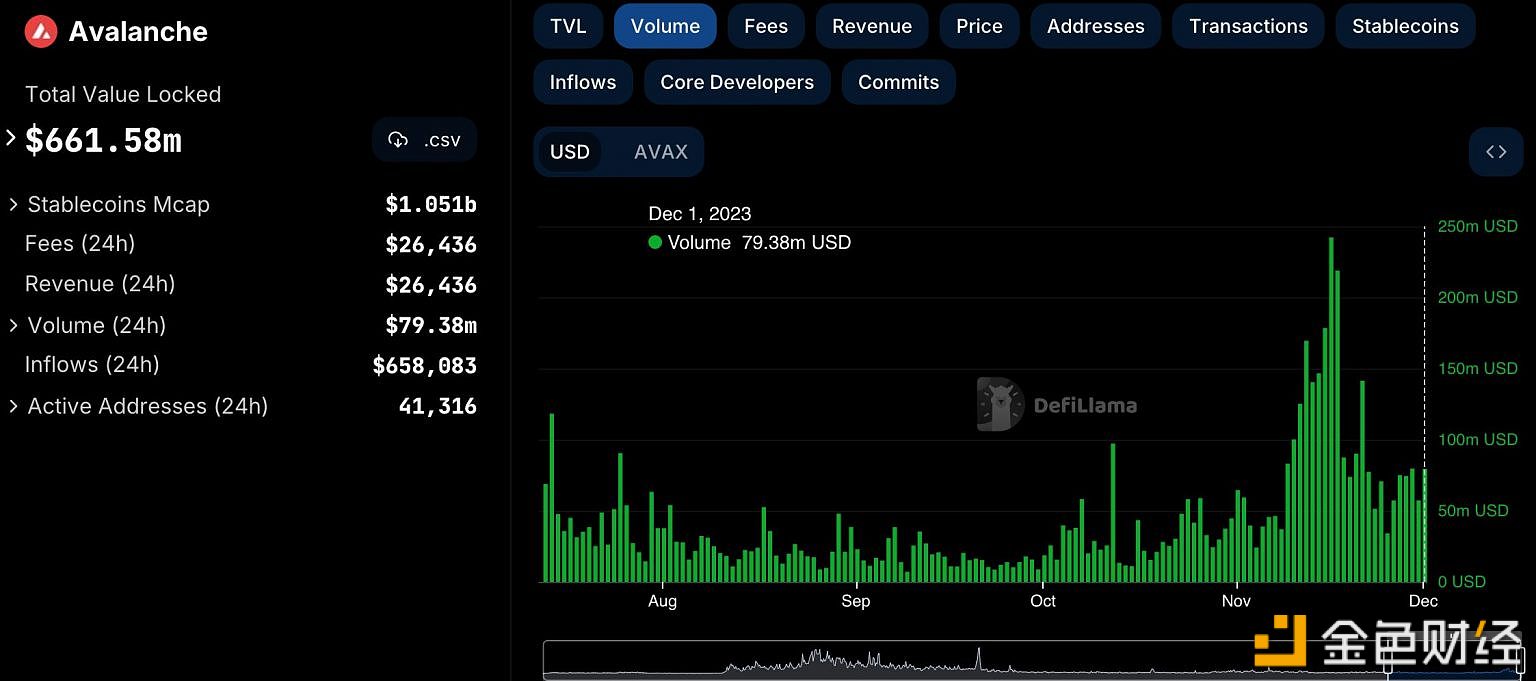Viewport: 1536px width, 681px height.
Task: Click the 41,316 active addresses value
Action: click(x=438, y=407)
